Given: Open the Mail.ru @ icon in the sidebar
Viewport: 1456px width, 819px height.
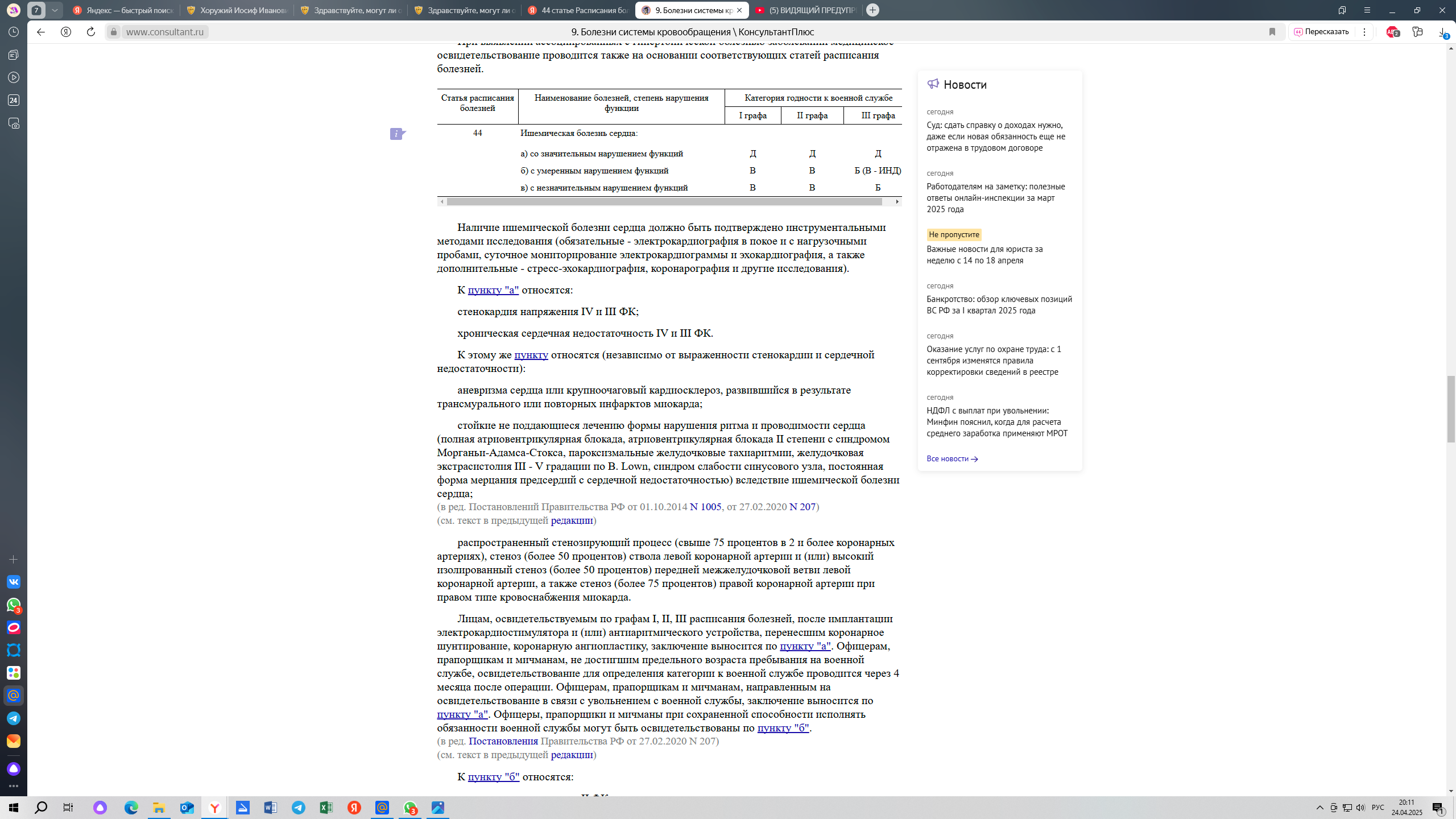Looking at the screenshot, I should 14,696.
